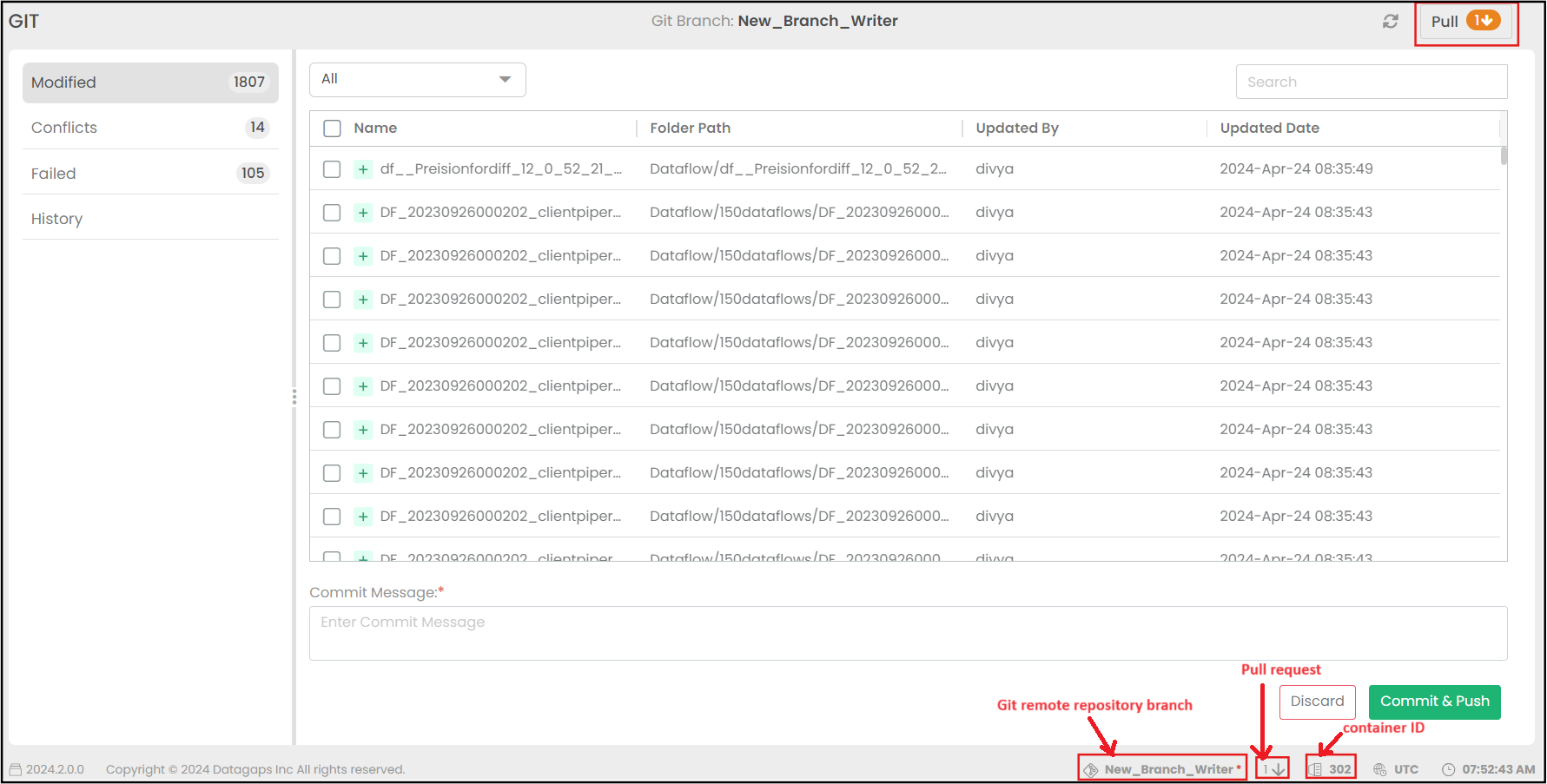Click the clock icon in status bar
The image size is (1547, 784).
coord(1448,770)
